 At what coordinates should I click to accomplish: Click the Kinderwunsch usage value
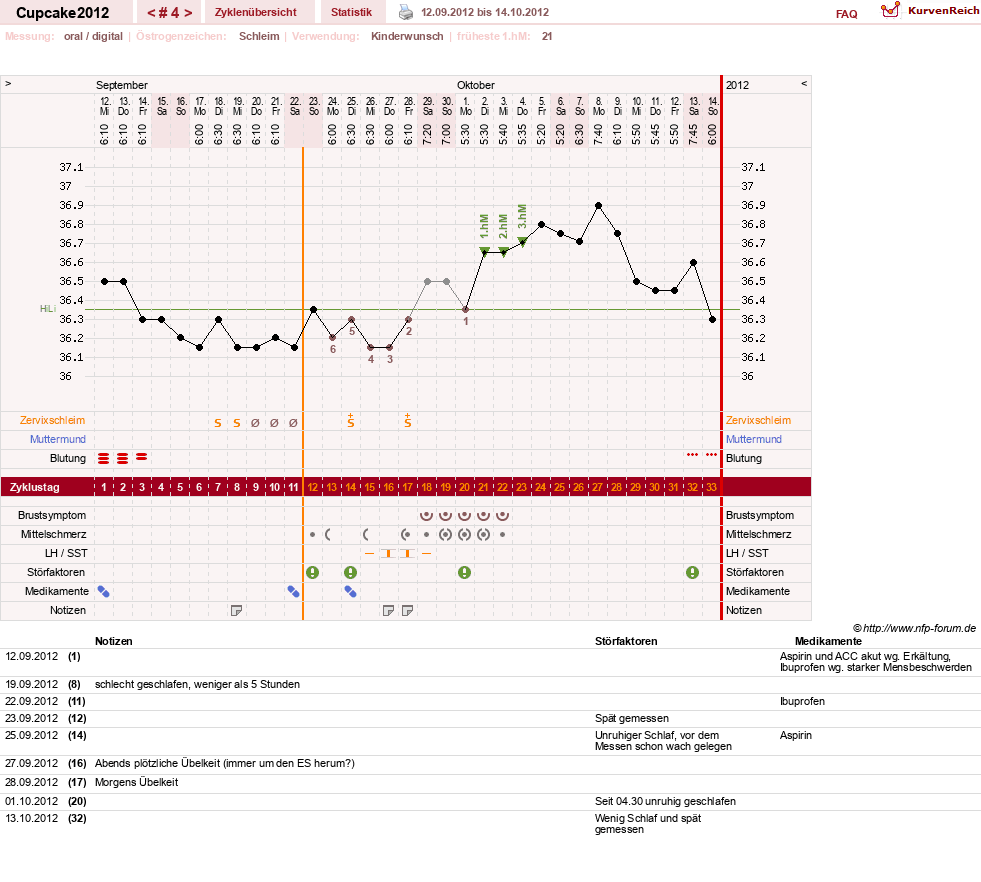[x=407, y=36]
